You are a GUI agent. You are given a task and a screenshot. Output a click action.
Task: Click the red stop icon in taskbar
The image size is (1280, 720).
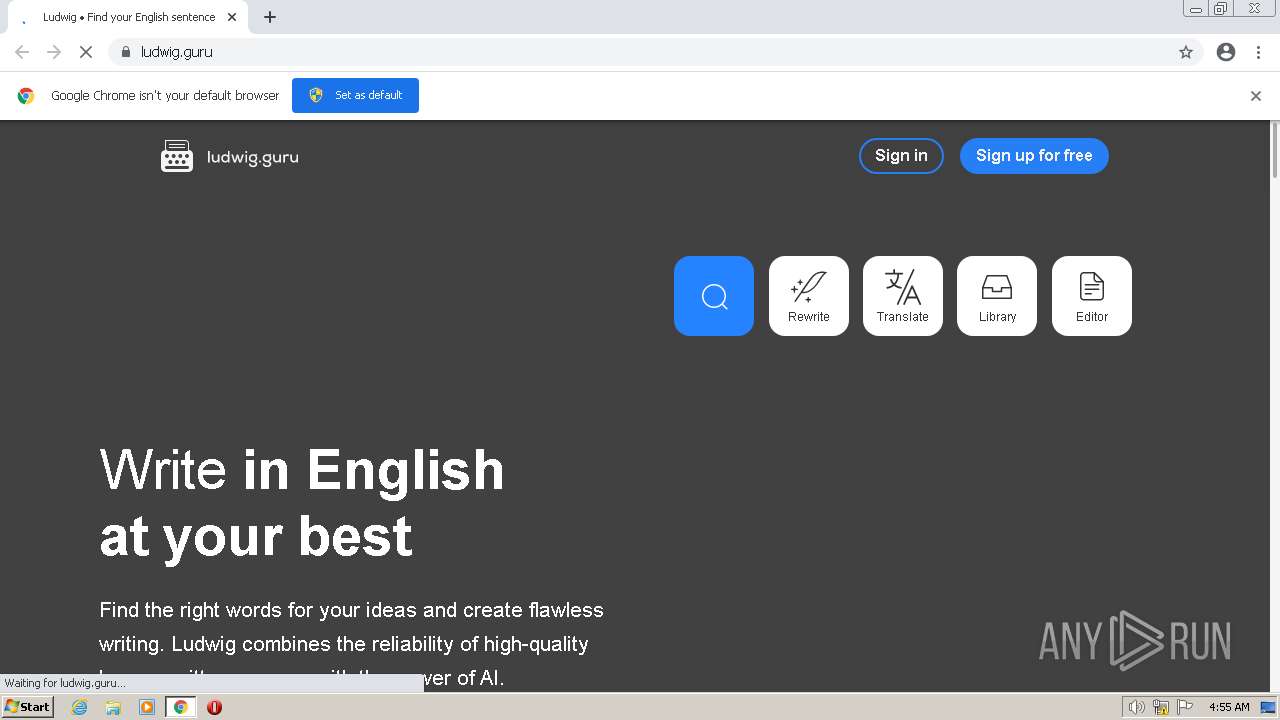[214, 707]
